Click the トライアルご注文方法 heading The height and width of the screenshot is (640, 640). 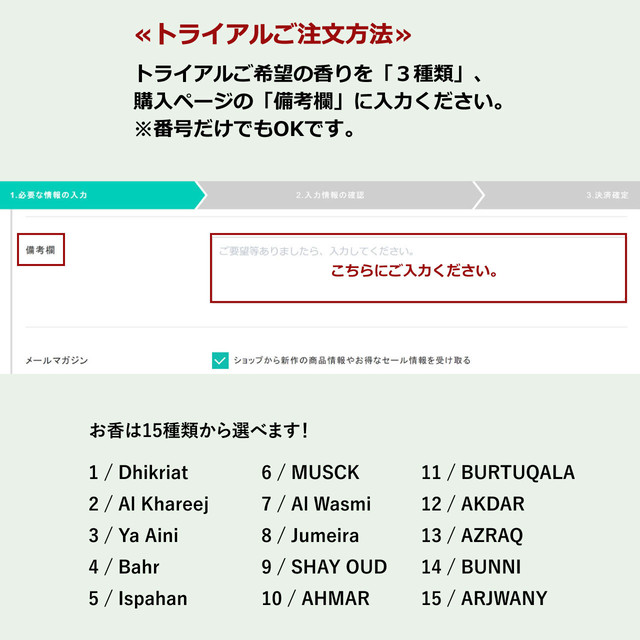pos(273,34)
